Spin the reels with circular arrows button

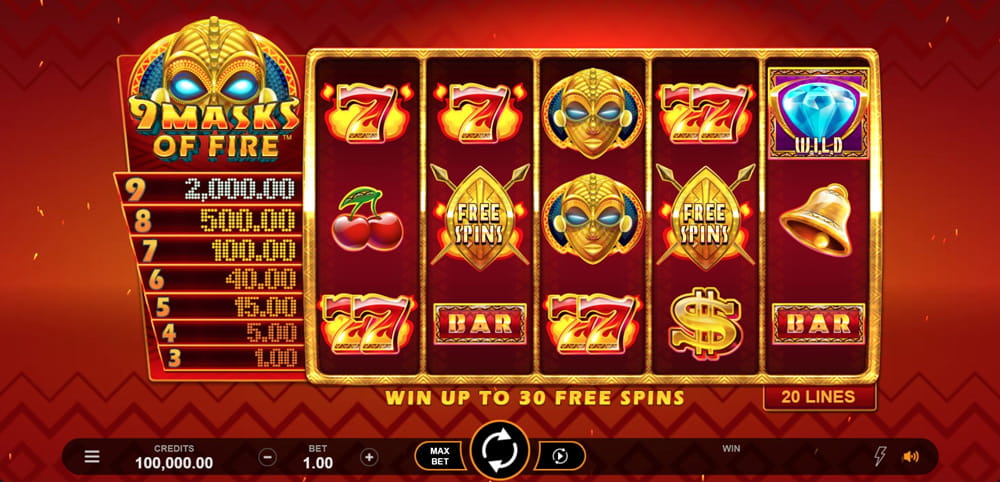(x=499, y=450)
